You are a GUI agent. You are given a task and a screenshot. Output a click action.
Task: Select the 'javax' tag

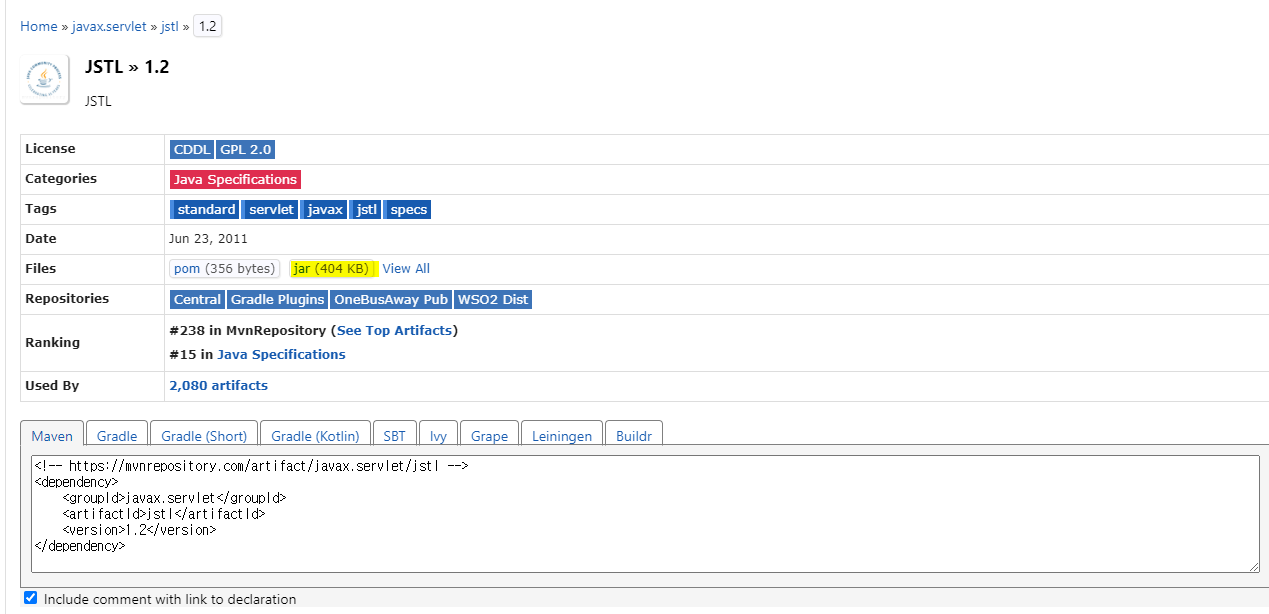pos(325,209)
